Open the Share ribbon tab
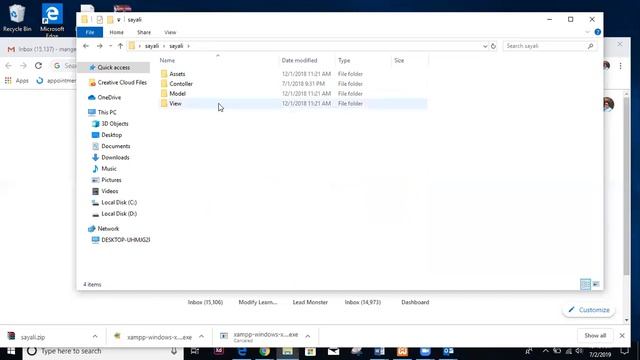This screenshot has width=640, height=360. 144,32
